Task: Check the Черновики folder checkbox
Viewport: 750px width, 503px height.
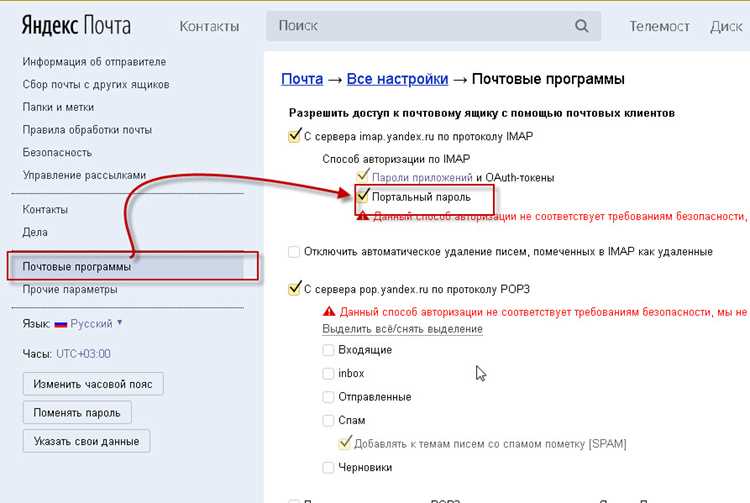Action: [x=328, y=467]
